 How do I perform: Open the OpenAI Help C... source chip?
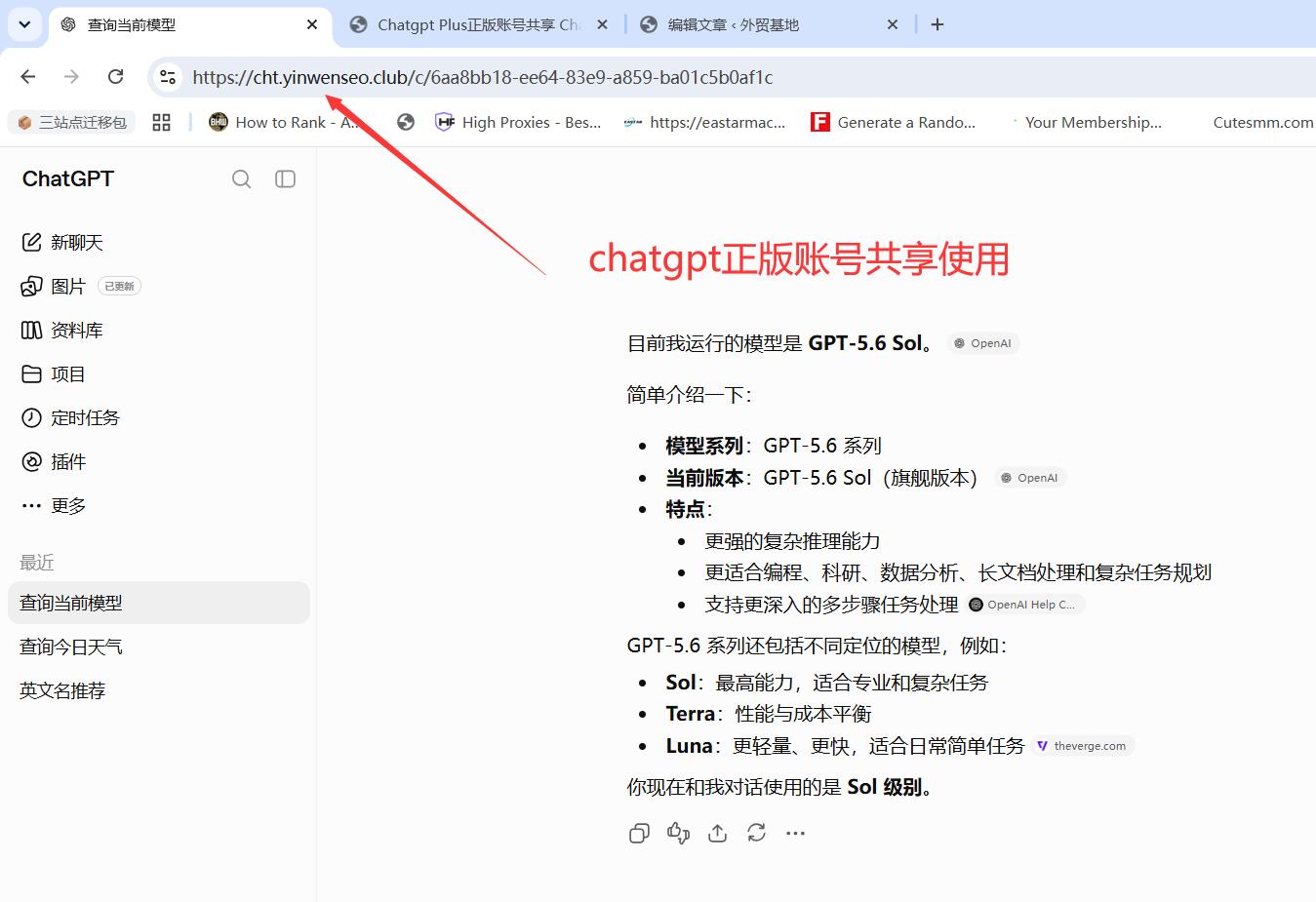click(x=1025, y=605)
